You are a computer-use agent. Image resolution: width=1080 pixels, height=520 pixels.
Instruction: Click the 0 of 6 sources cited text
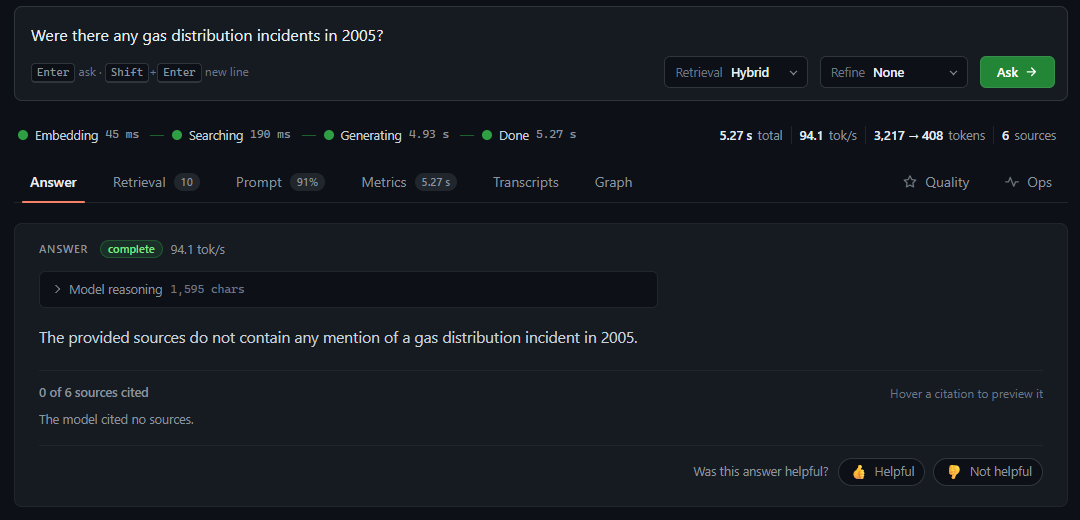pyautogui.click(x=94, y=393)
